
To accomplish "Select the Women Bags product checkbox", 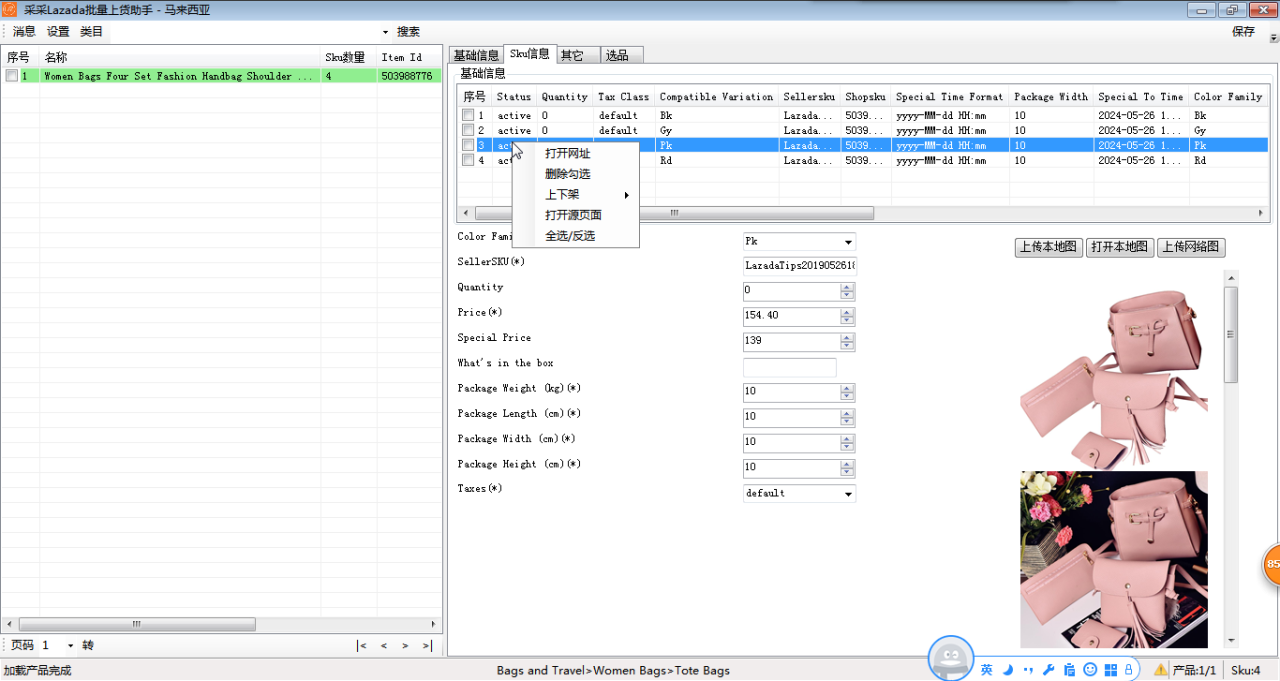I will coord(11,76).
